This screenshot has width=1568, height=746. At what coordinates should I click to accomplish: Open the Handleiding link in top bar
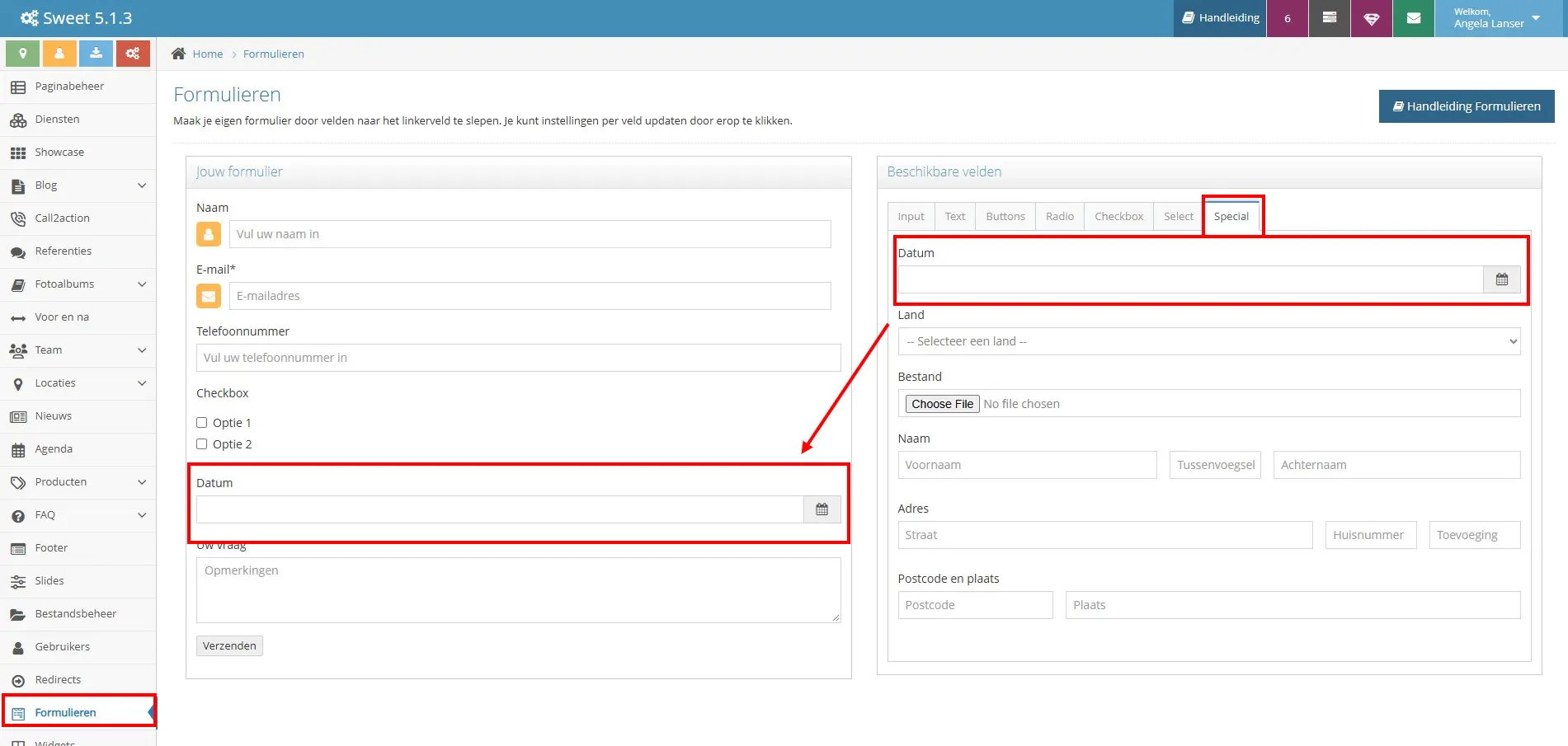click(1221, 18)
